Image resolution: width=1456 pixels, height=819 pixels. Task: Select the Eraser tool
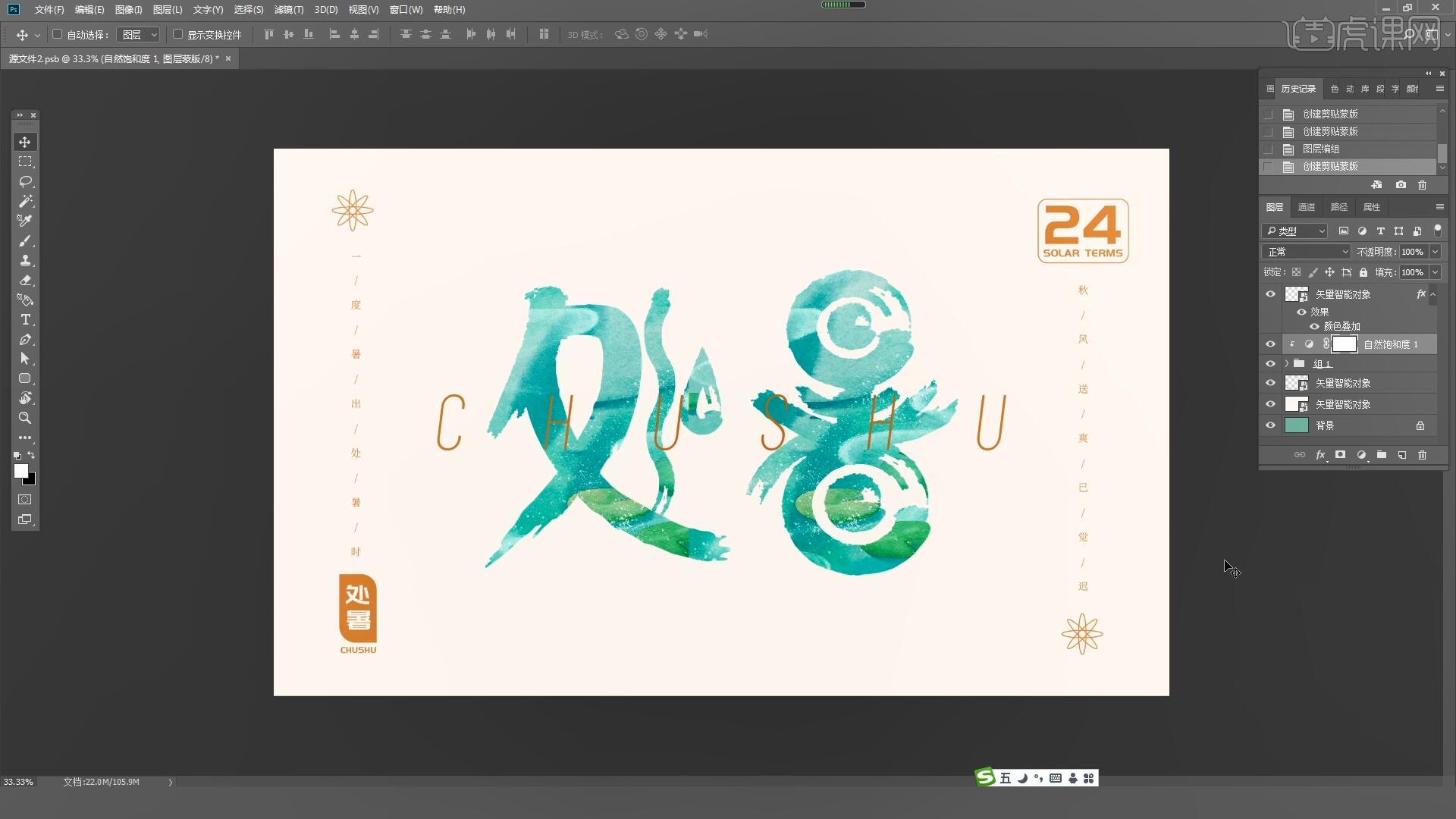click(25, 281)
